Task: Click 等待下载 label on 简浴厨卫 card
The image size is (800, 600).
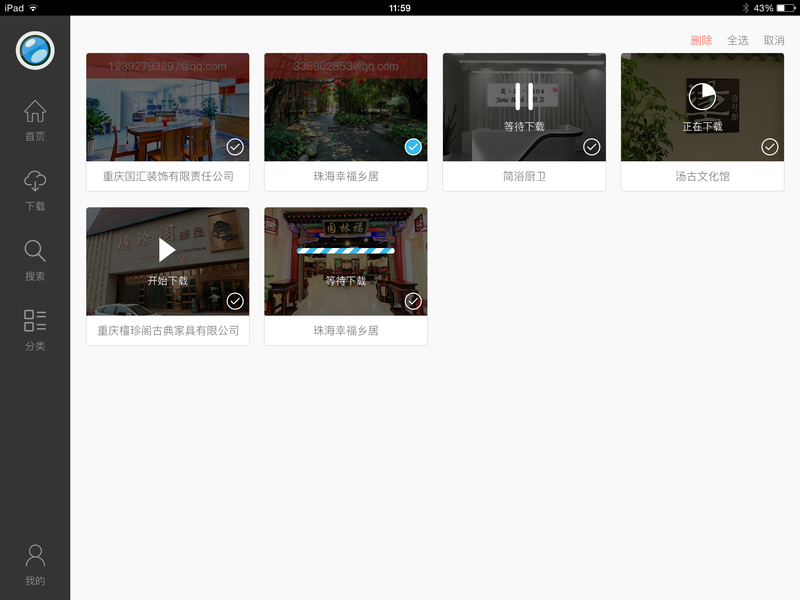Action: (x=524, y=127)
